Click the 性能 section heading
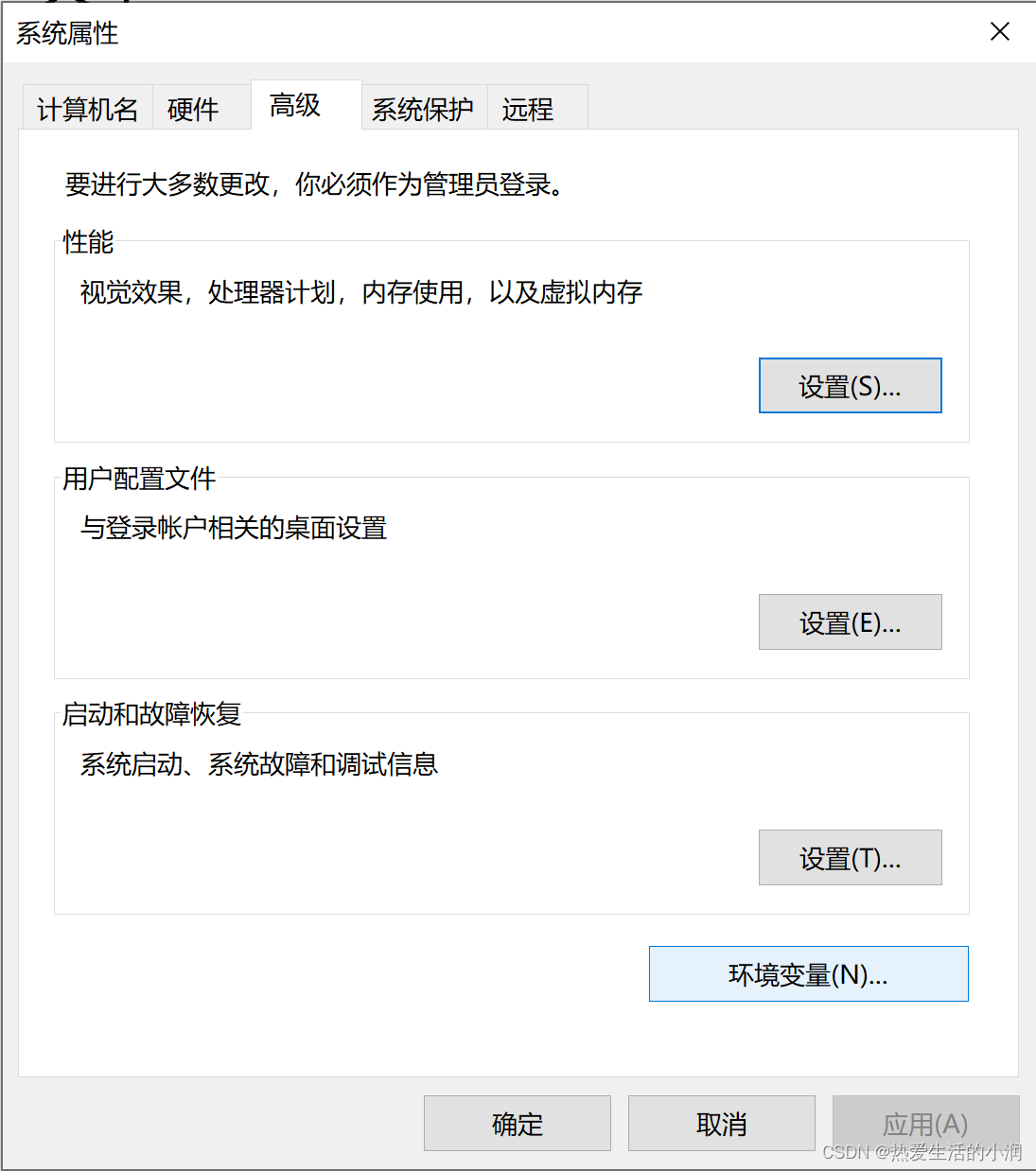Viewport: 1036px width, 1171px height. tap(86, 242)
